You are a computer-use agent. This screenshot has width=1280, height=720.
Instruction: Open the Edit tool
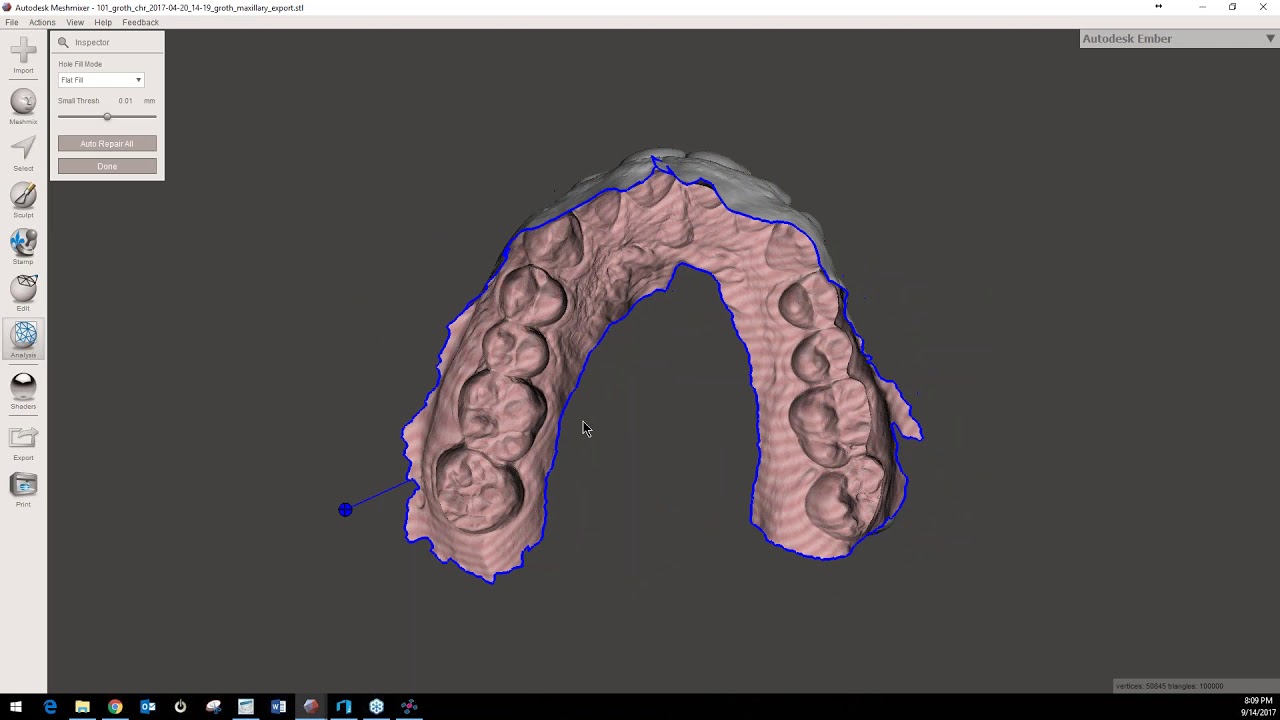click(23, 294)
